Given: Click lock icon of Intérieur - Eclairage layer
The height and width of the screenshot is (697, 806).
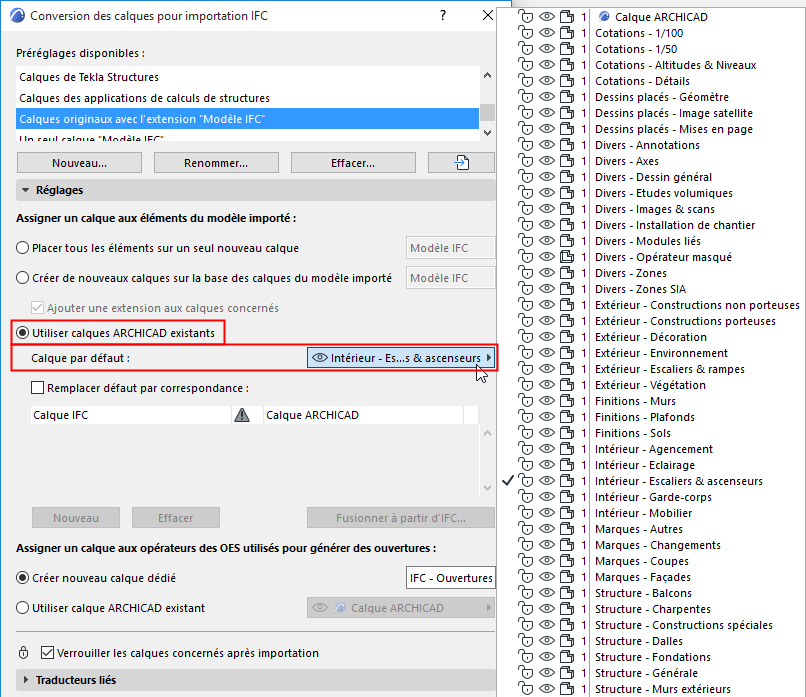Looking at the screenshot, I should tap(525, 465).
